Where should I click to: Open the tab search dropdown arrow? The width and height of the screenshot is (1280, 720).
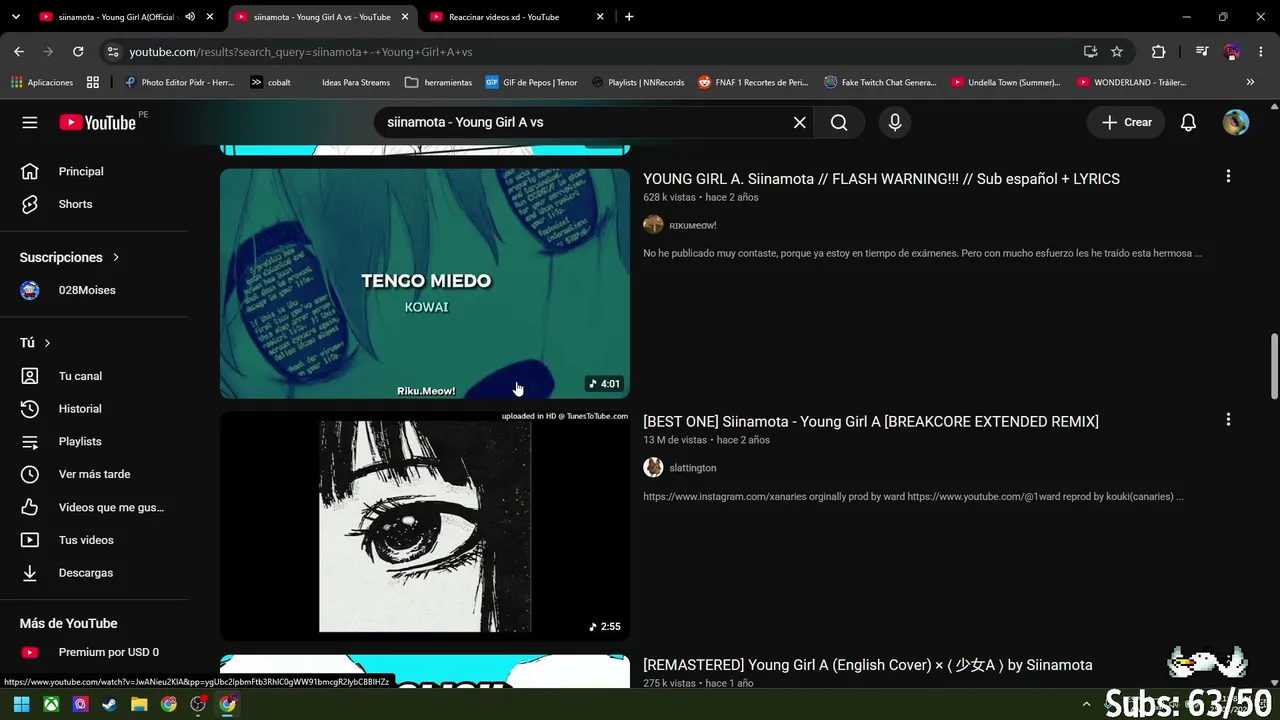coord(15,17)
